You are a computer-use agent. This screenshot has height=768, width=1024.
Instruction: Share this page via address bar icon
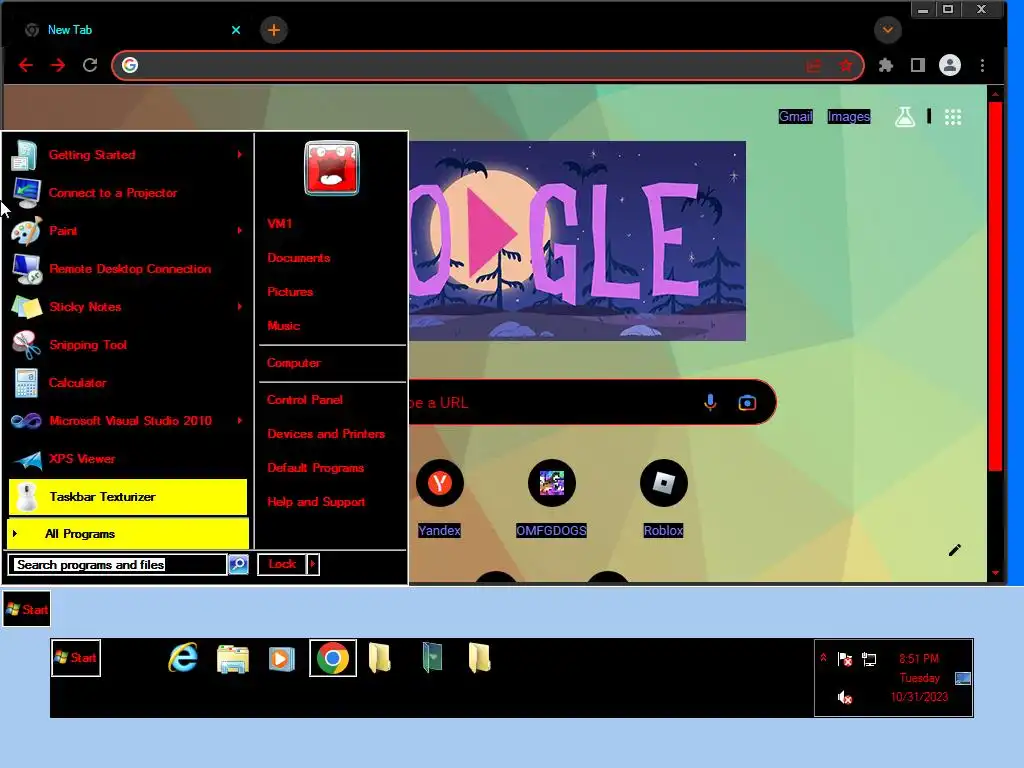(814, 65)
